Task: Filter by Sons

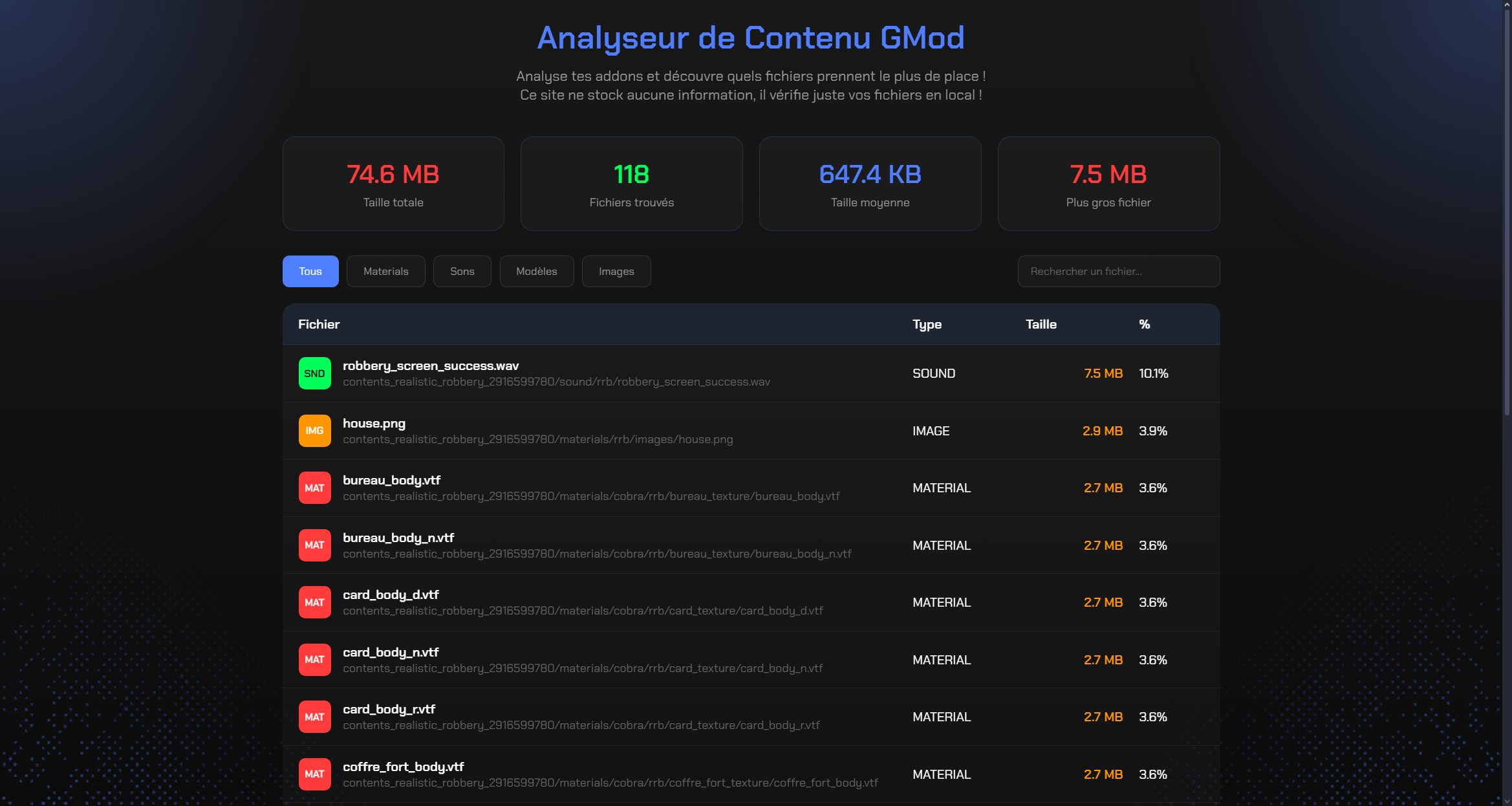Action: click(x=462, y=271)
